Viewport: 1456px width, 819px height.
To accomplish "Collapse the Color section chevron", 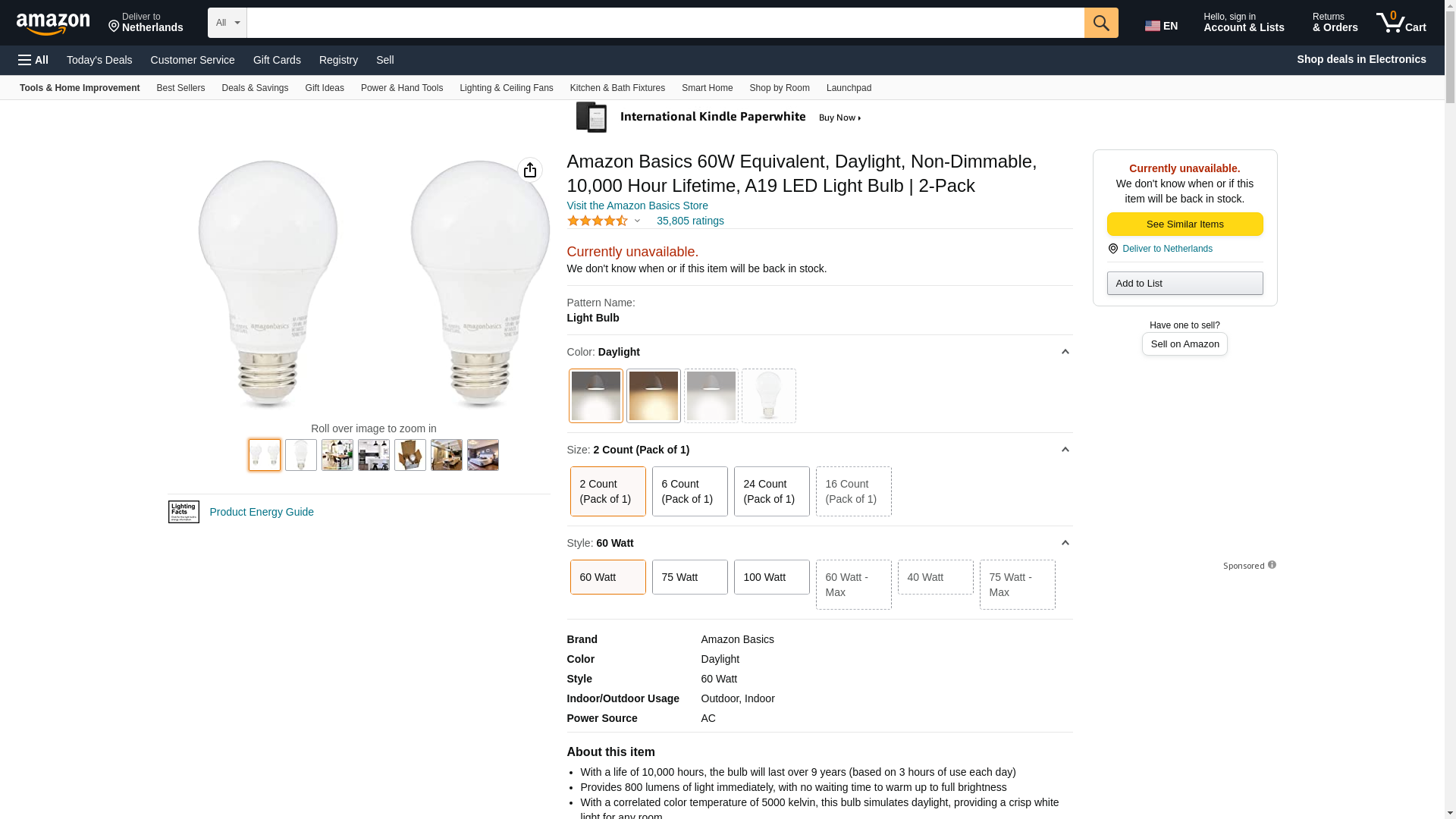I will pos(1065,352).
